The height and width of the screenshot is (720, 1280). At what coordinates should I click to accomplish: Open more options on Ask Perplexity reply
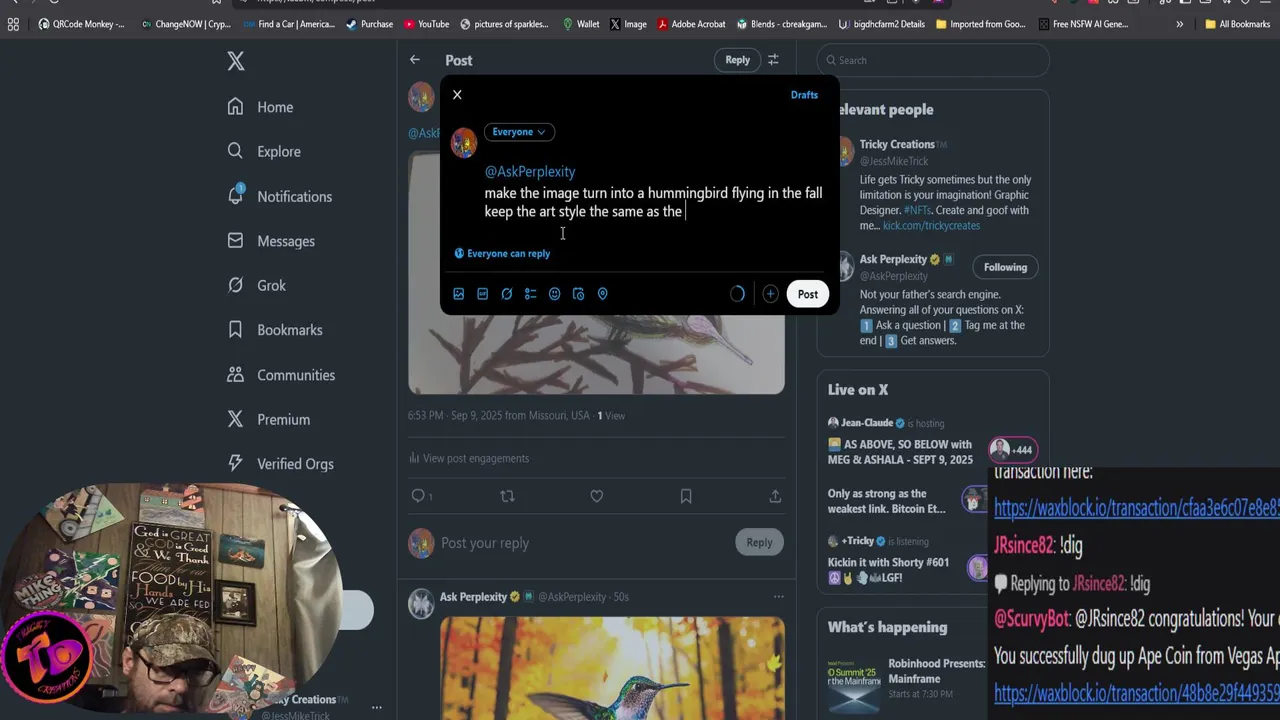point(778,597)
